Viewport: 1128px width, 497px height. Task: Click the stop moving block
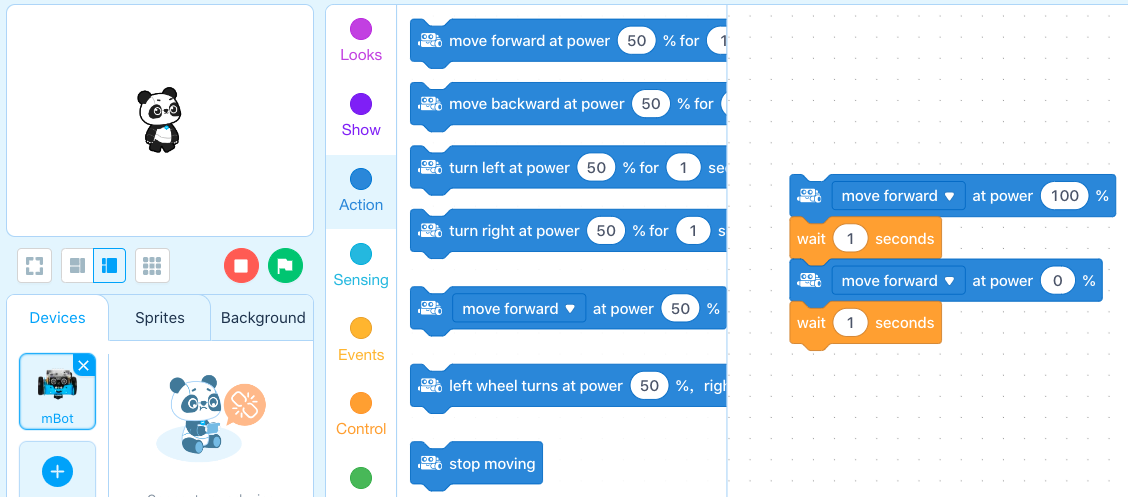click(476, 464)
